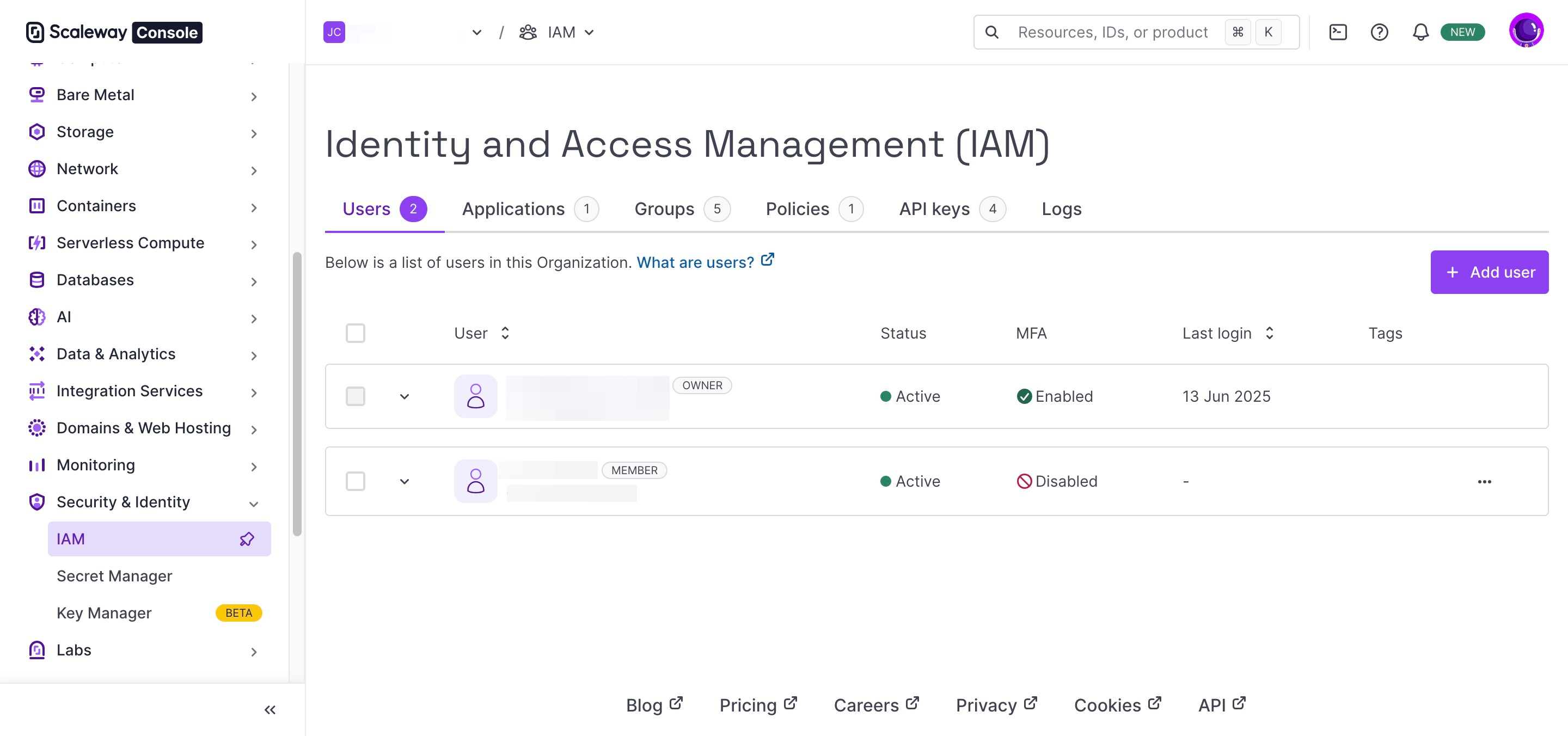This screenshot has height=736, width=1568.
Task: Click the Network globe icon
Action: click(x=36, y=169)
